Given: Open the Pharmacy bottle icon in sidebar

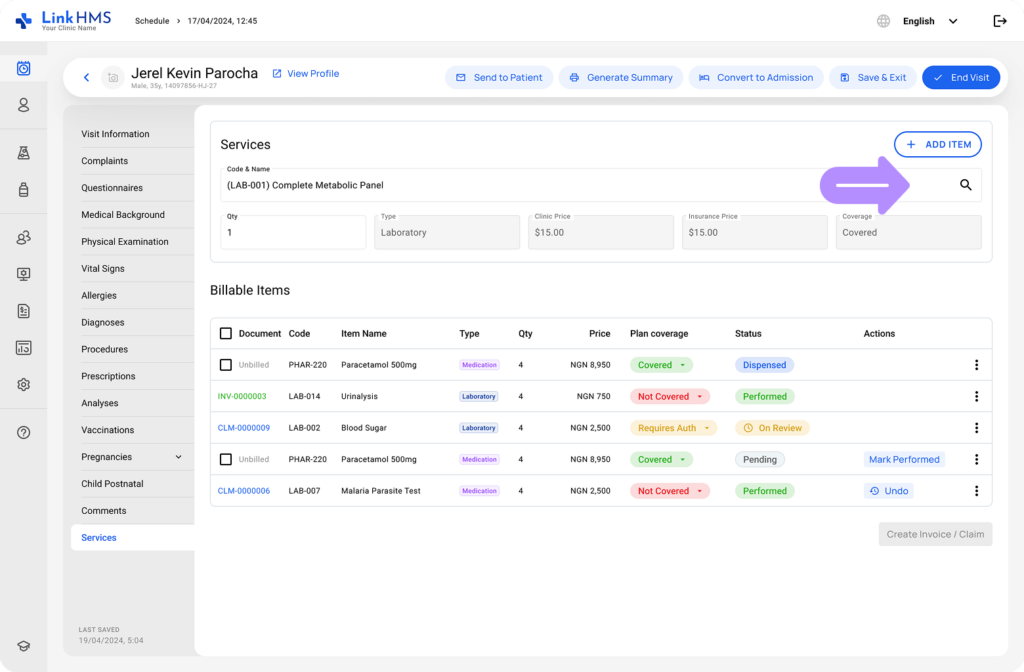Looking at the screenshot, I should 24,189.
